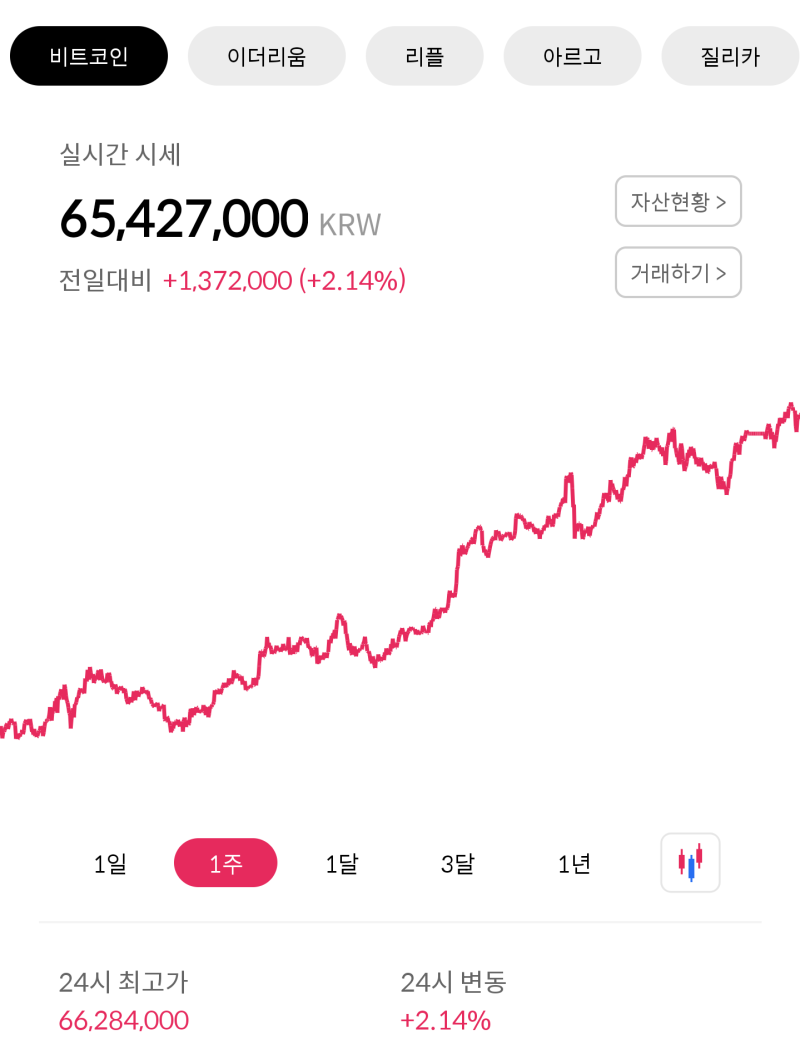Click the 24시 변동 percentage +2.14%
The image size is (800, 1049).
(447, 1020)
